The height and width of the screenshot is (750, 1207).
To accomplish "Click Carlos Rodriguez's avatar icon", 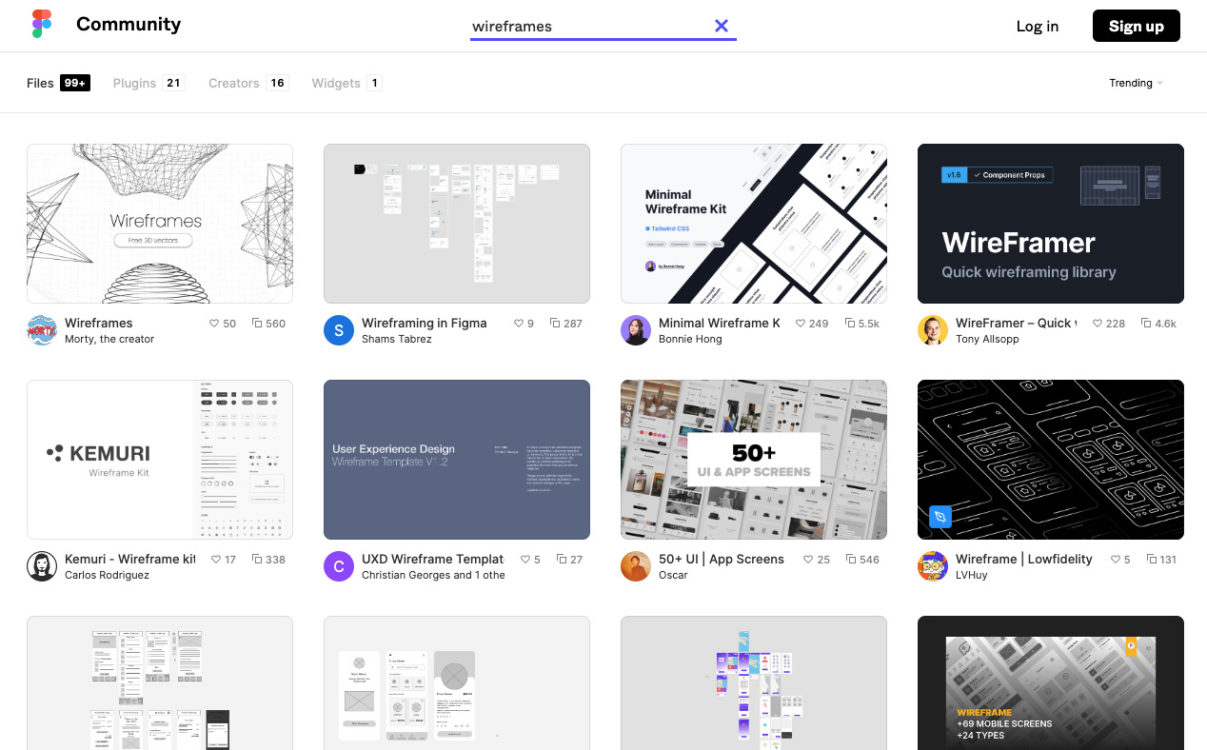I will (x=40, y=566).
